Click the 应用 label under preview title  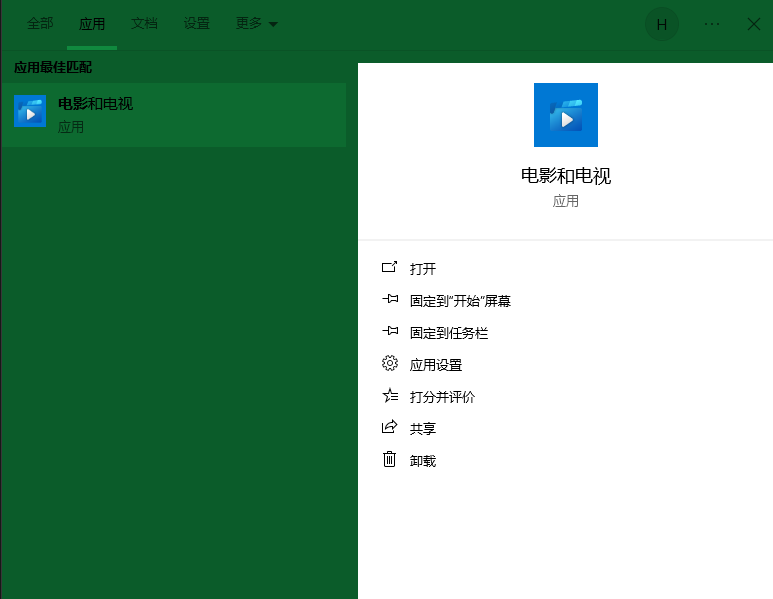click(x=565, y=201)
